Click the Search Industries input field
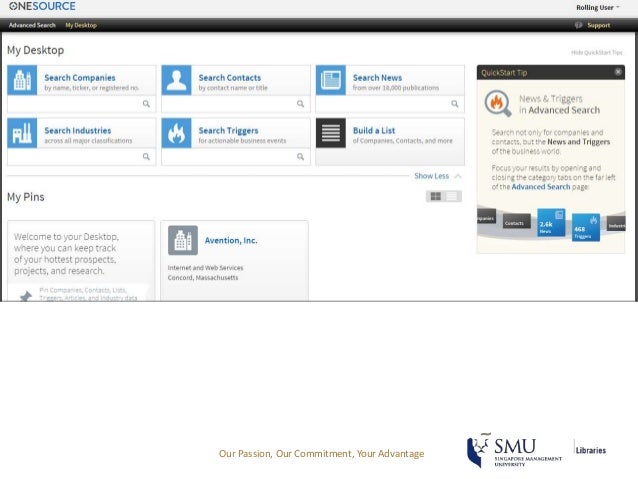 [81, 157]
